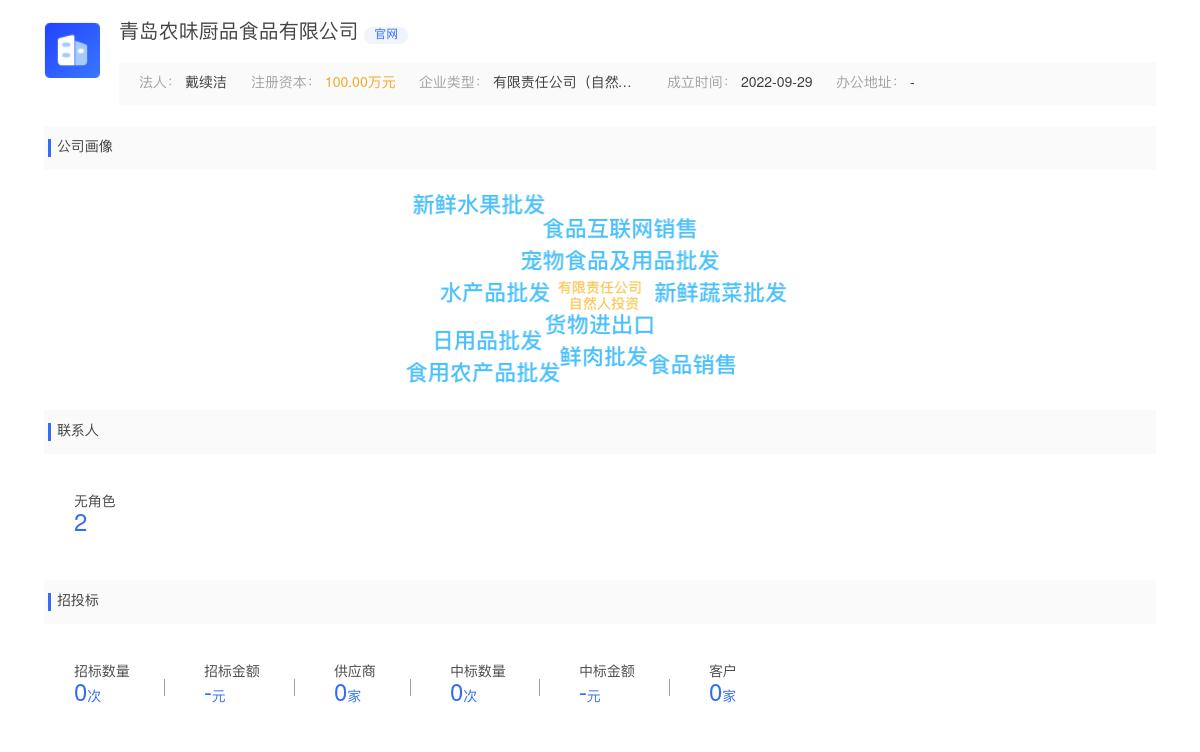
Task: Open the 官网 official website link
Action: click(386, 34)
